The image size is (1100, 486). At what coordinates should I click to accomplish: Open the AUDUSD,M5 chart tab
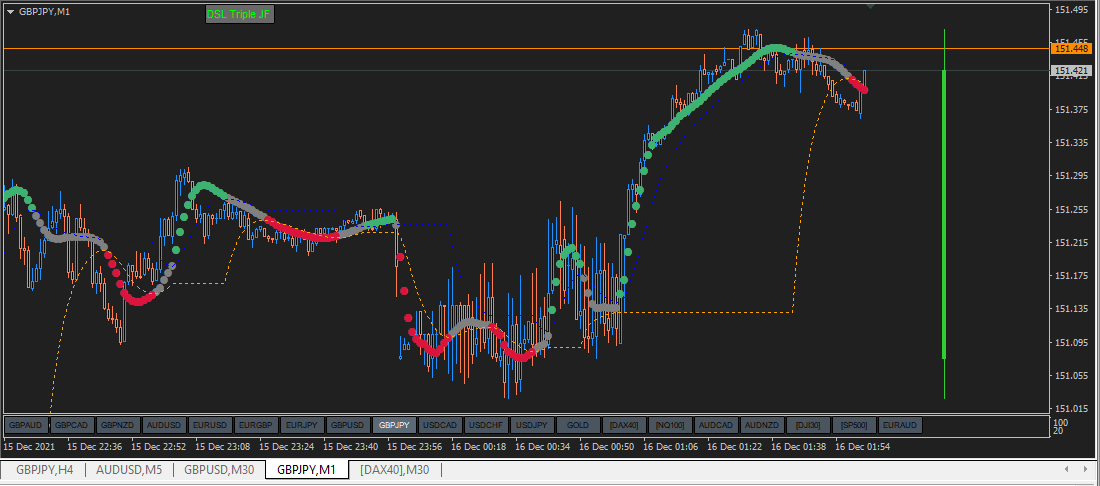point(129,470)
